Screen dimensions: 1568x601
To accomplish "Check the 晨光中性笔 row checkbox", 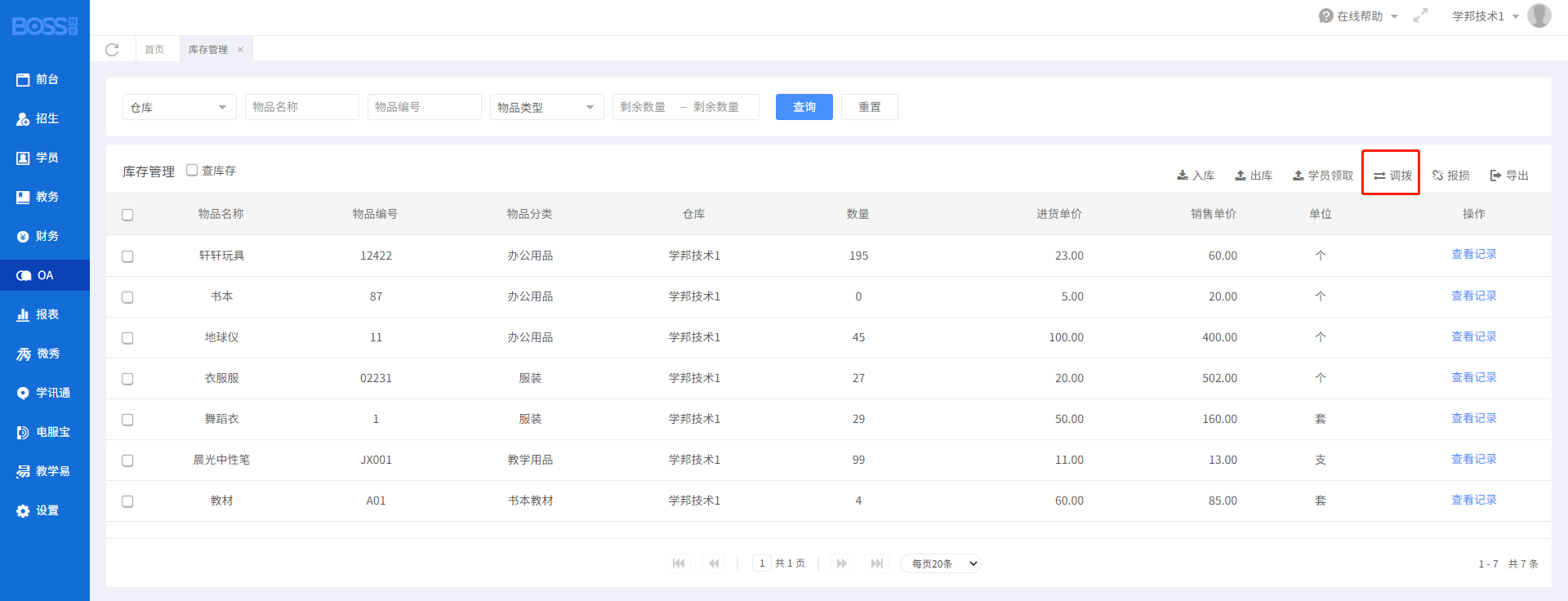I will coord(127,461).
